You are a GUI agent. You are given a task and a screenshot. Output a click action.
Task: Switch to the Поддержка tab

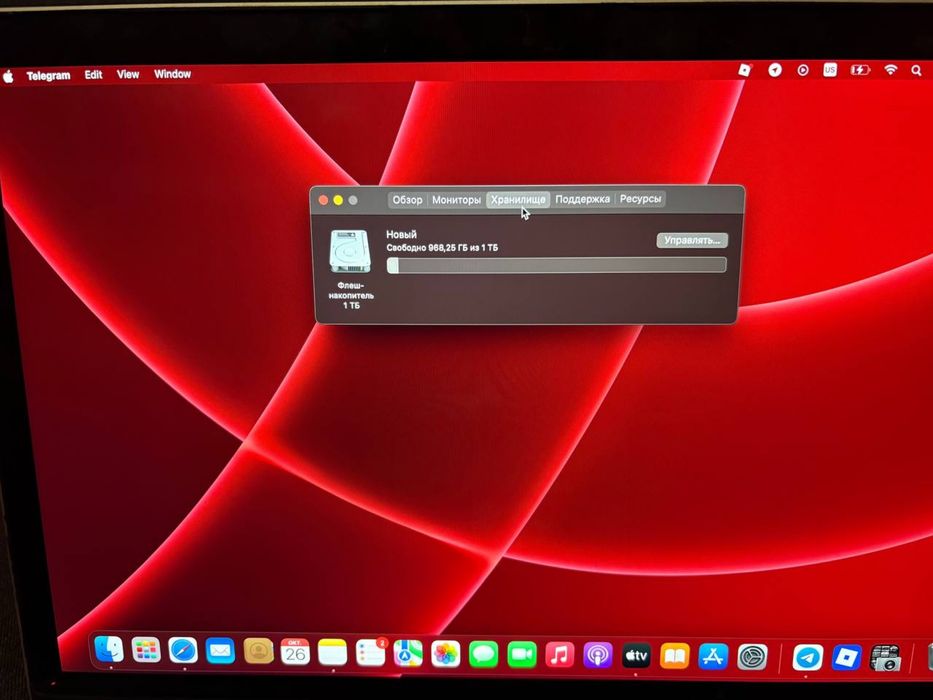(582, 199)
